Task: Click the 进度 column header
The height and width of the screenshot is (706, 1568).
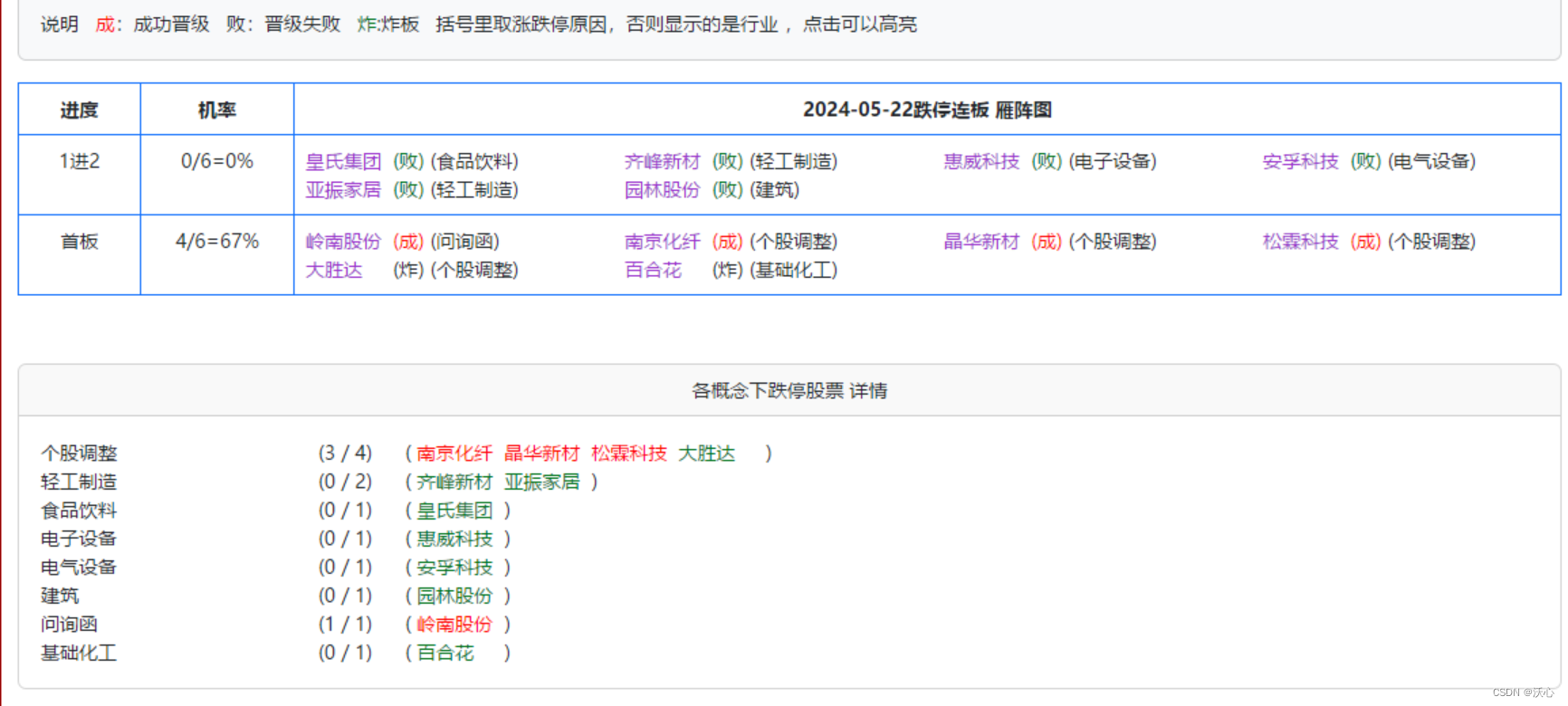Action: point(79,110)
